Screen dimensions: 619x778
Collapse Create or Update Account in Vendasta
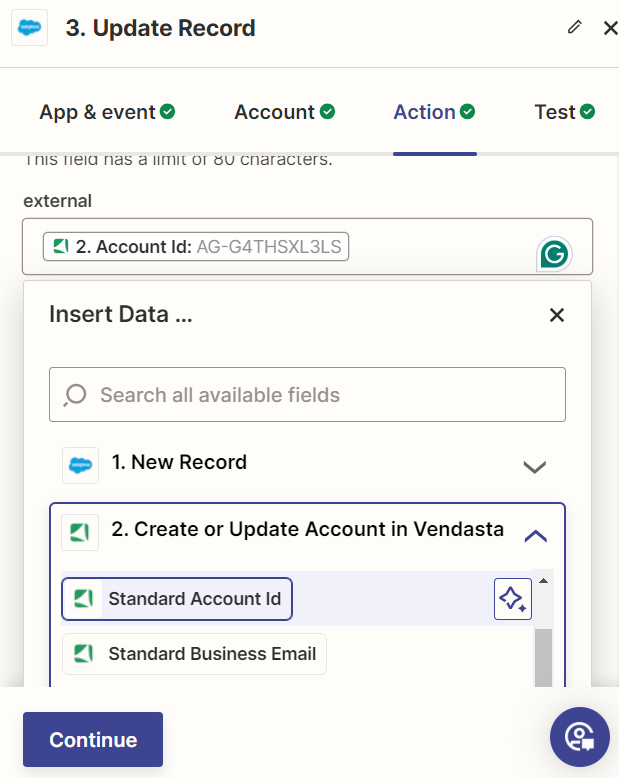tap(536, 536)
